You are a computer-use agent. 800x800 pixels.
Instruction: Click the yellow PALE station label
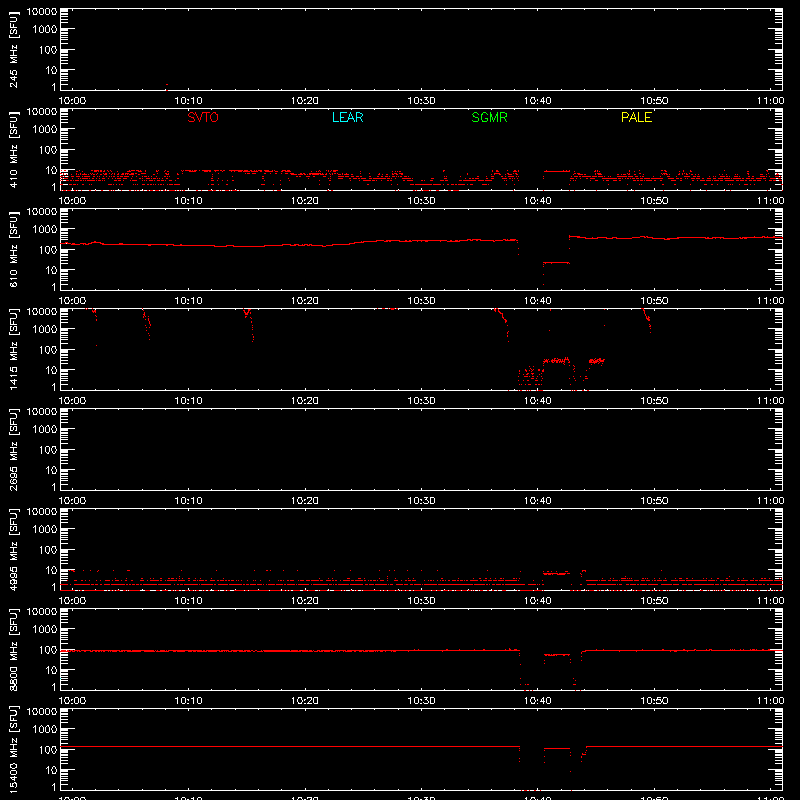point(636,117)
